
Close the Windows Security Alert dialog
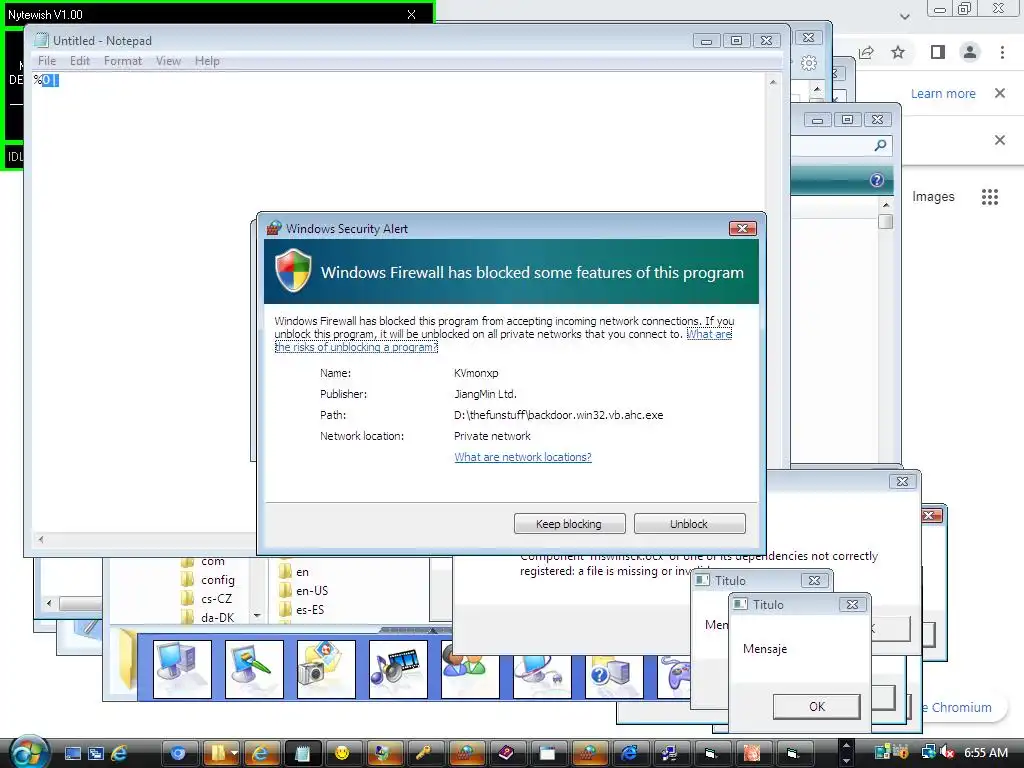point(743,229)
